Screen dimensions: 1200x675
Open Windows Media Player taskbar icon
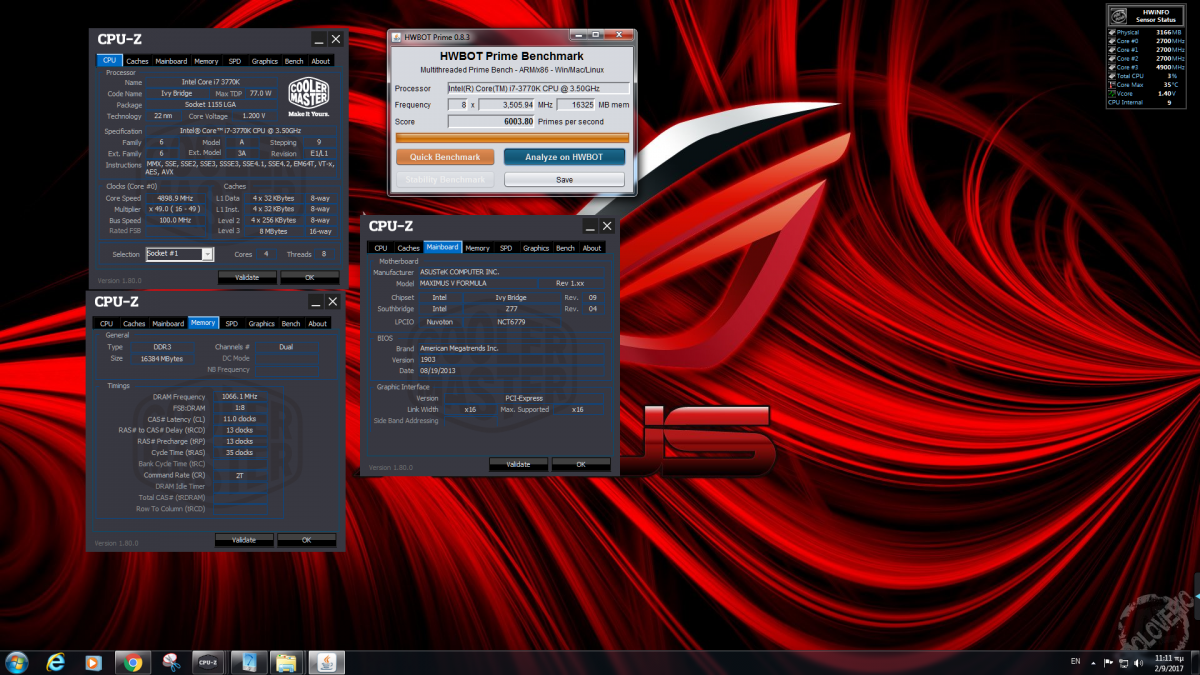tap(93, 661)
